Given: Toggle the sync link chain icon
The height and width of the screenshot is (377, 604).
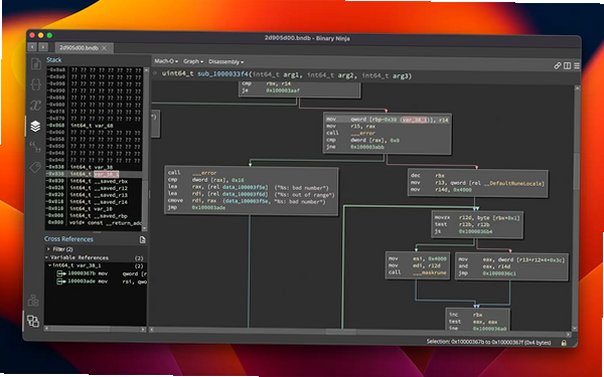Looking at the screenshot, I should tap(557, 66).
